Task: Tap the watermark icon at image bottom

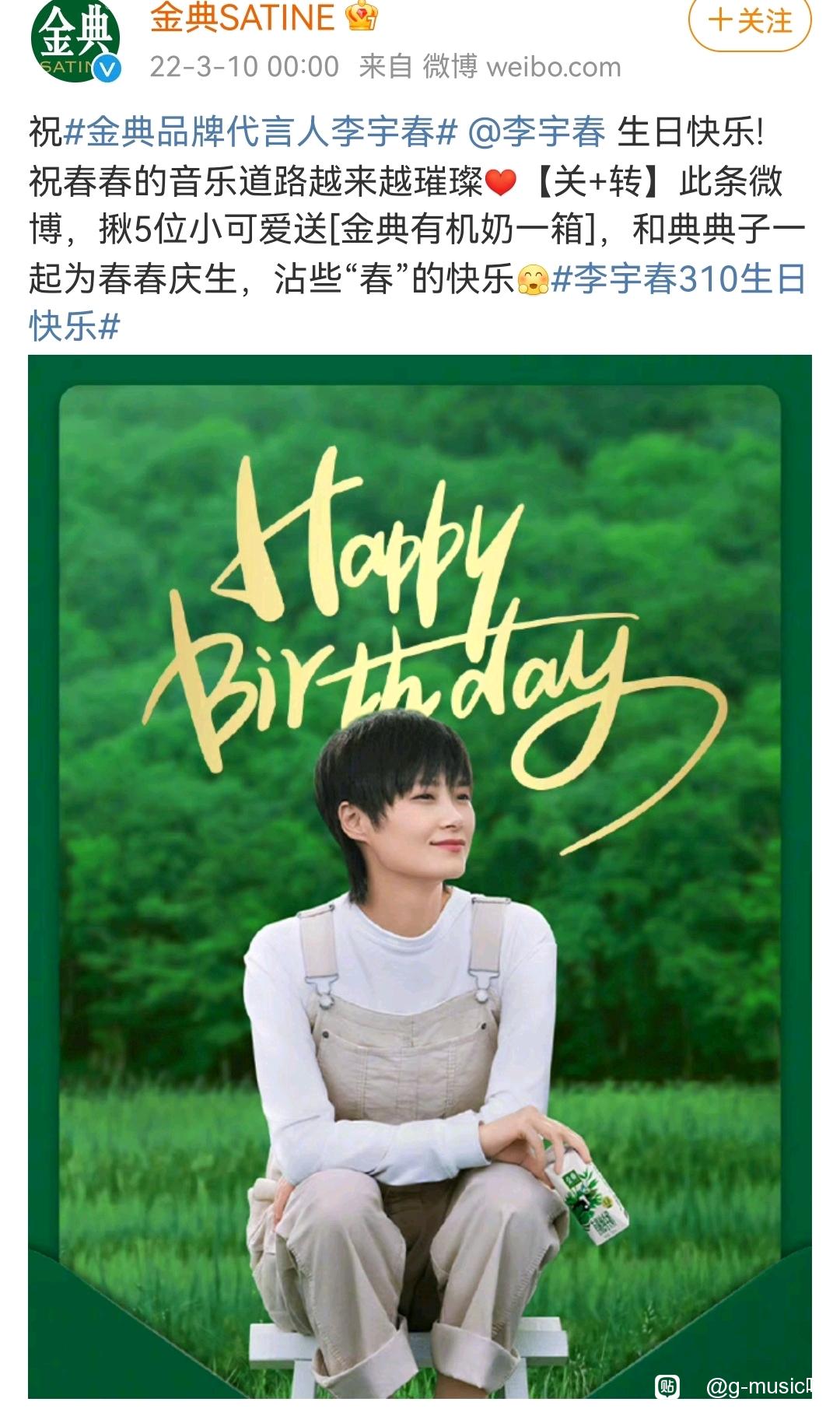Action: click(x=667, y=1385)
